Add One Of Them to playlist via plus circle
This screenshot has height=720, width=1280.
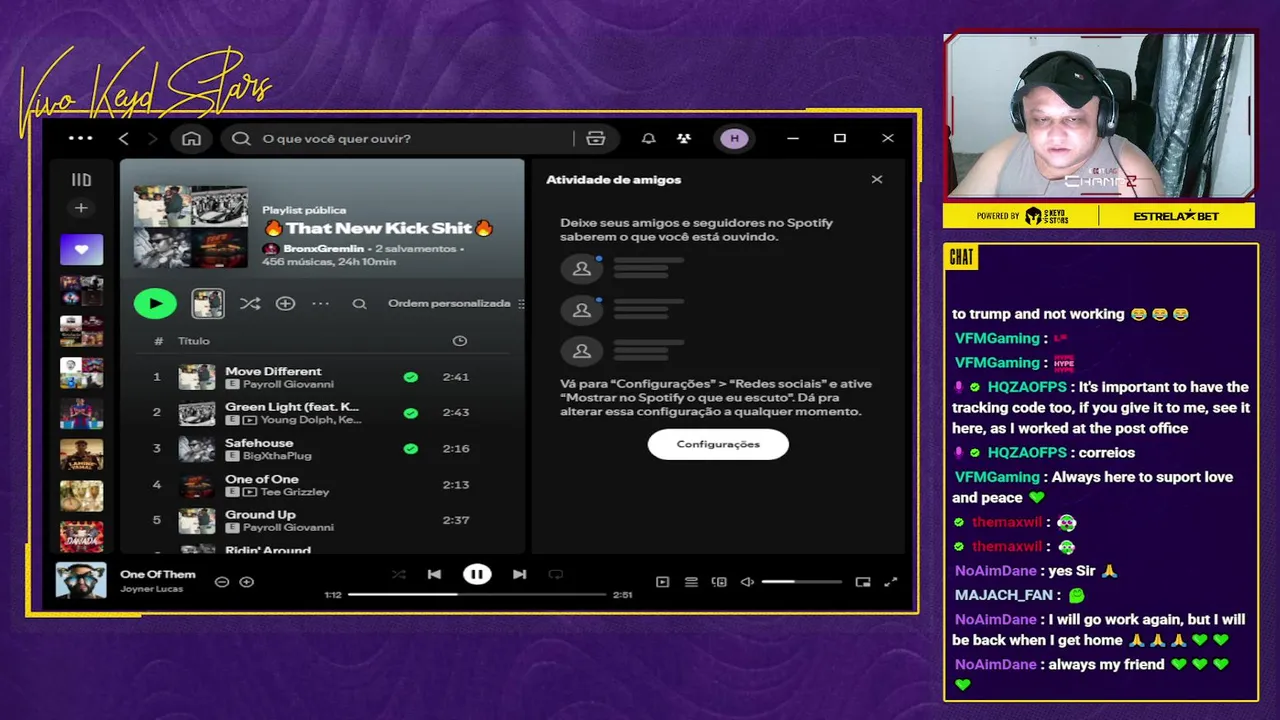[246, 582]
